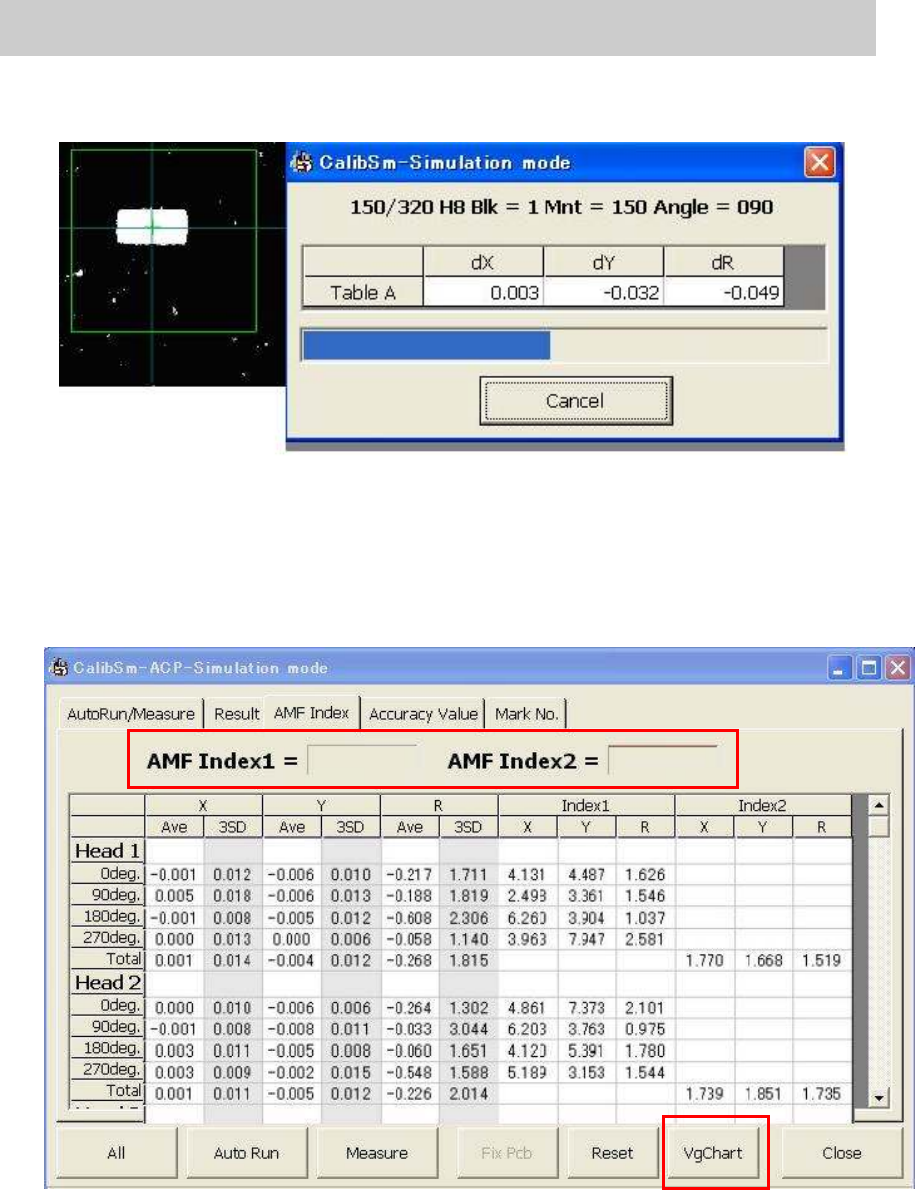Viewport: 915px width, 1190px height.
Task: Open the AutoRun/Measure tab
Action: tap(130, 714)
